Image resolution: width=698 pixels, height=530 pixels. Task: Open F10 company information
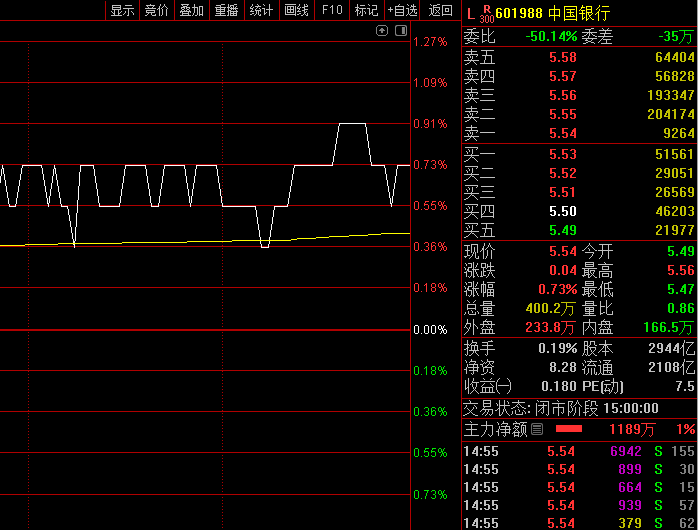332,10
